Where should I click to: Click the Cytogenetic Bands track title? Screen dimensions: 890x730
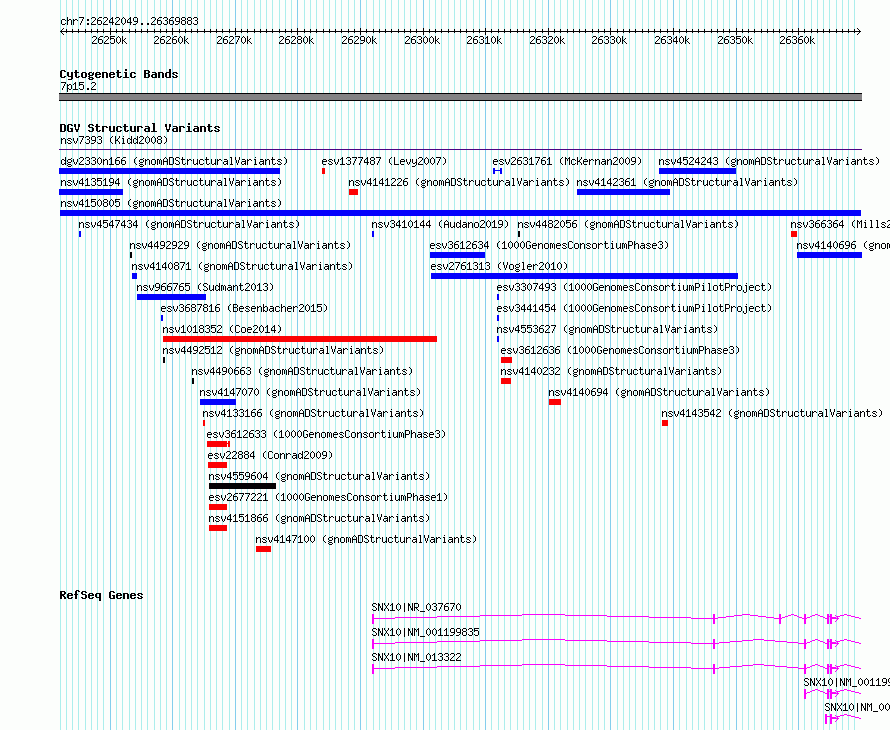coord(119,74)
